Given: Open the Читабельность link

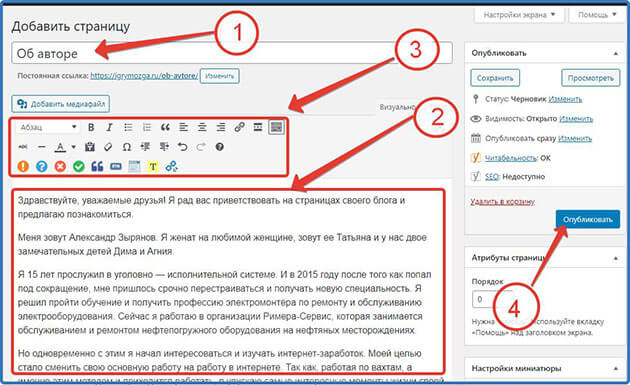Looking at the screenshot, I should click(x=511, y=158).
